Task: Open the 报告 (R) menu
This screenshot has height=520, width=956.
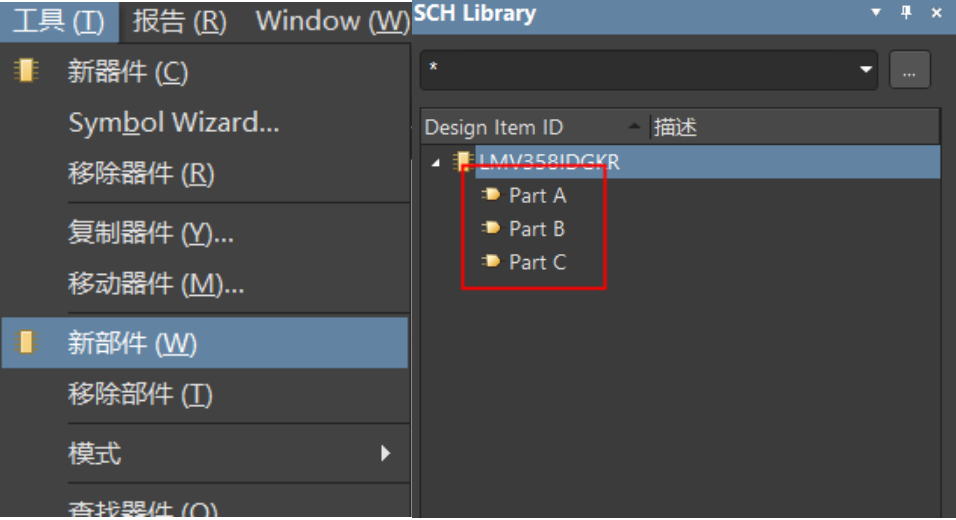Action: point(180,21)
